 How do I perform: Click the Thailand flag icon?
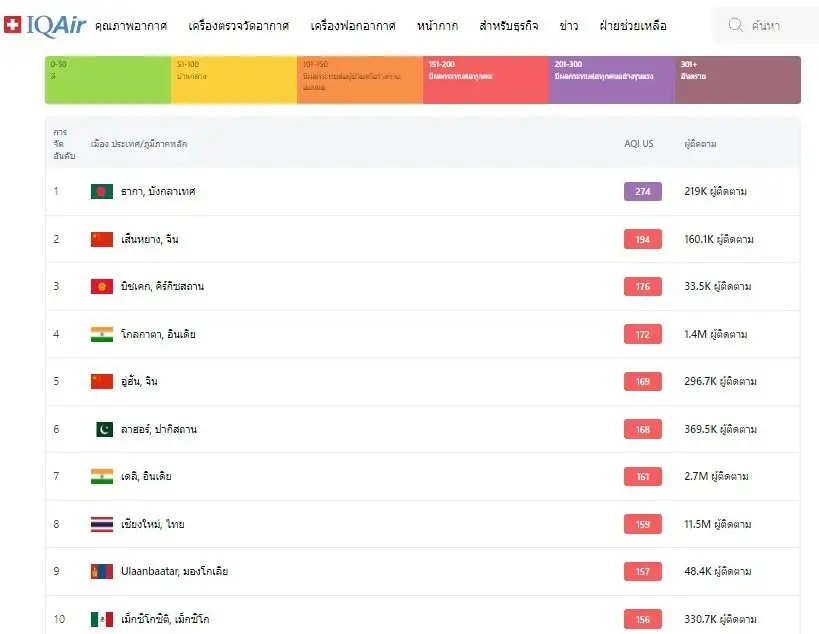pyautogui.click(x=102, y=524)
